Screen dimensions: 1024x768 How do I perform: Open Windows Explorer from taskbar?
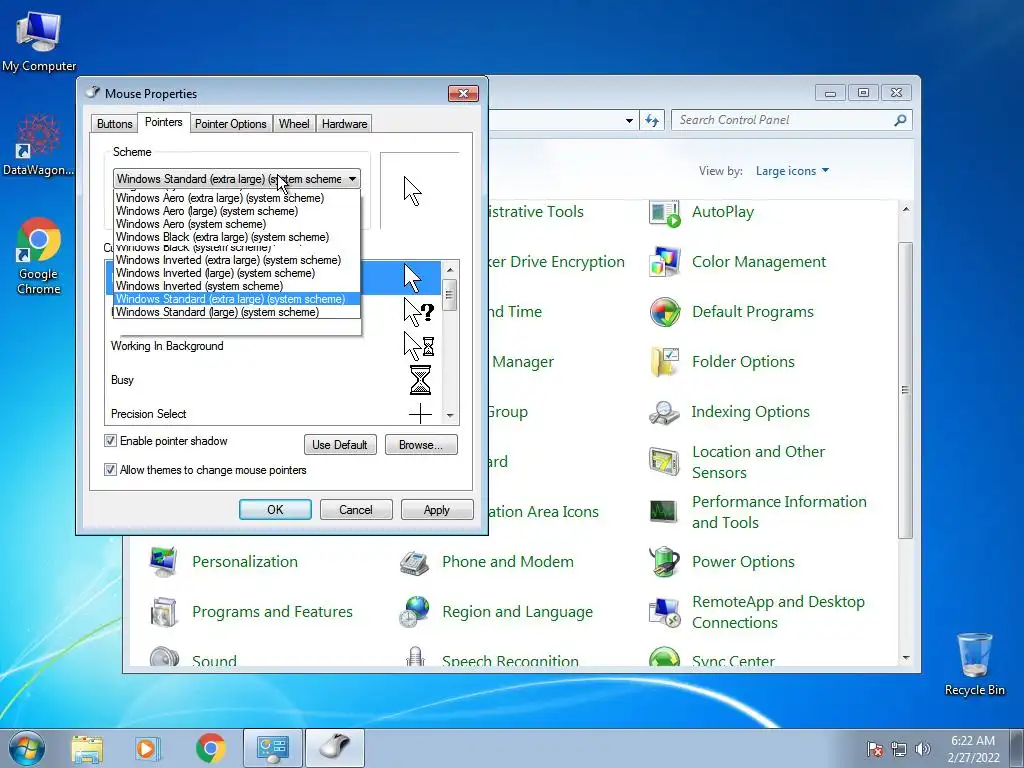pyautogui.click(x=87, y=748)
